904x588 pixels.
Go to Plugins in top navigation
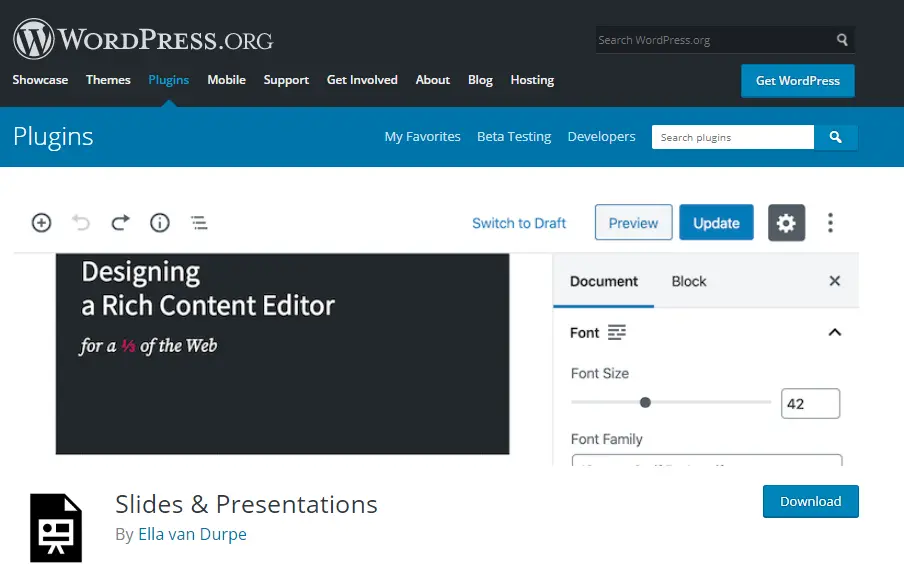[x=168, y=80]
